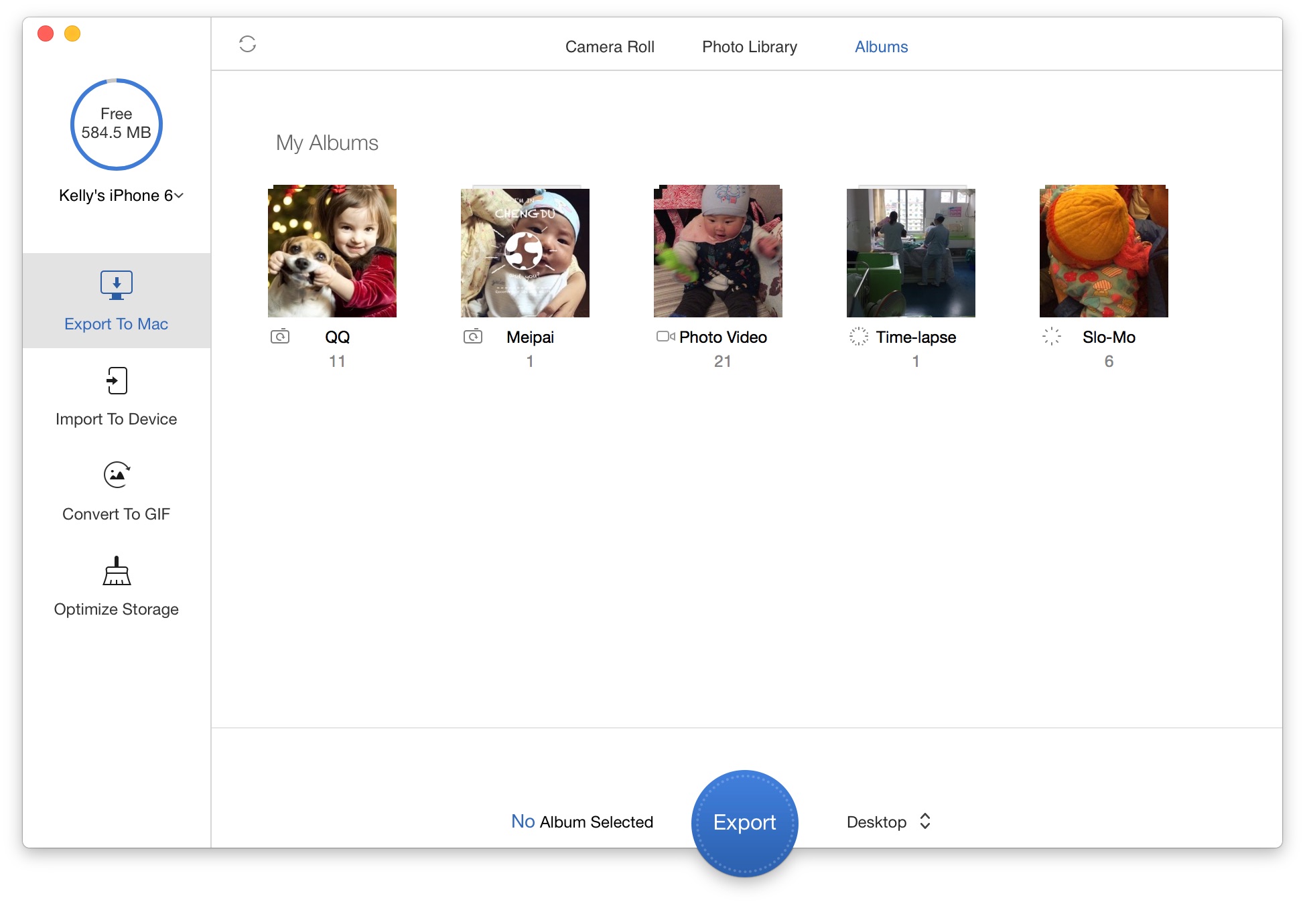Click the QQ album name
Image resolution: width=1305 pixels, height=924 pixels.
[338, 337]
